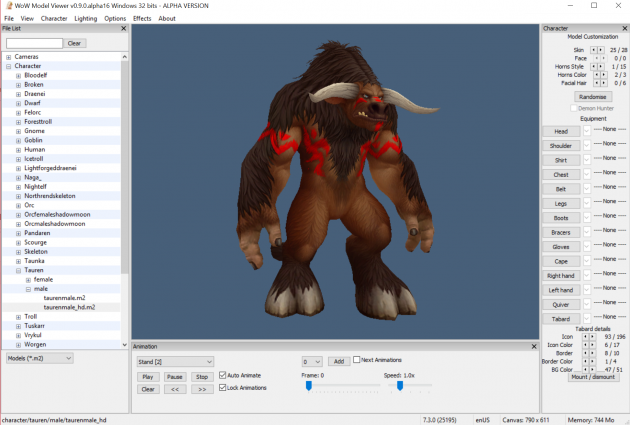The image size is (630, 425).
Task: Click Facial Hair next arrow
Action: click(x=604, y=83)
